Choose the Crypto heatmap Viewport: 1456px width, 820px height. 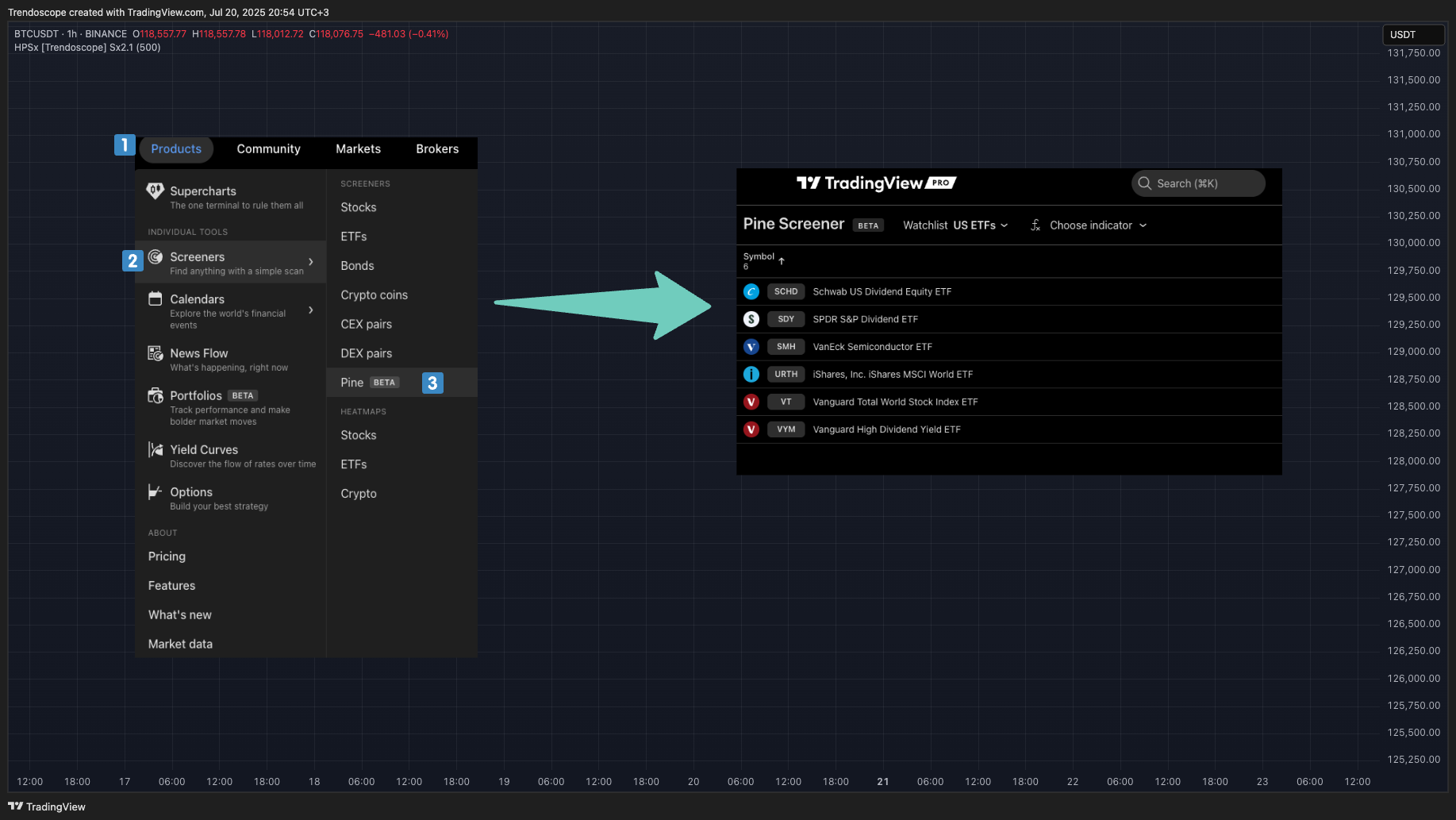(x=359, y=494)
